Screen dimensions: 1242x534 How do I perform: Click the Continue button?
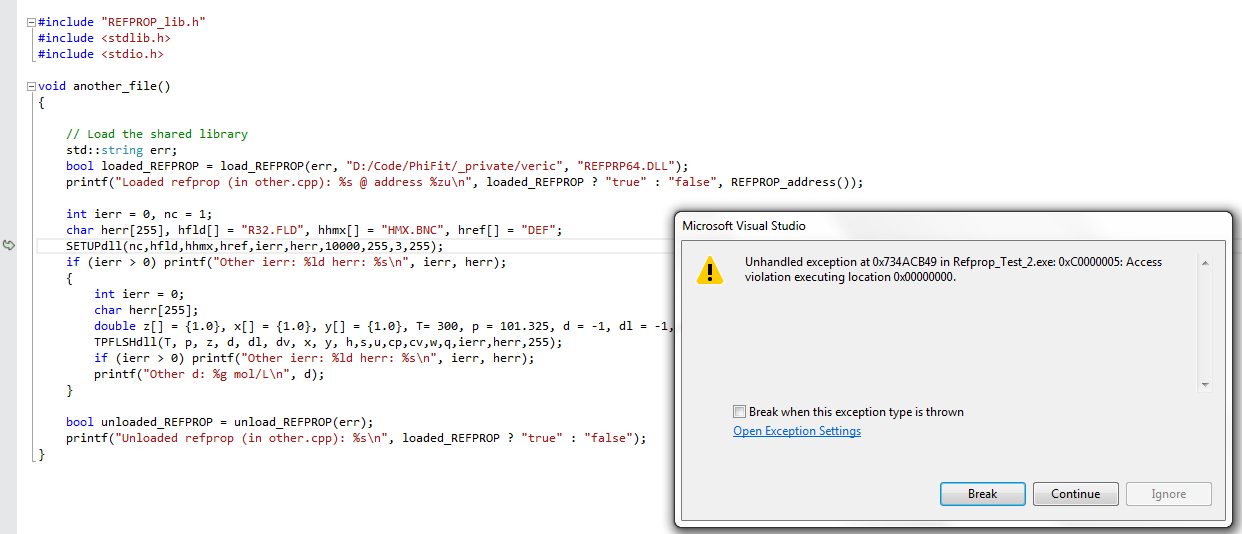click(1075, 494)
